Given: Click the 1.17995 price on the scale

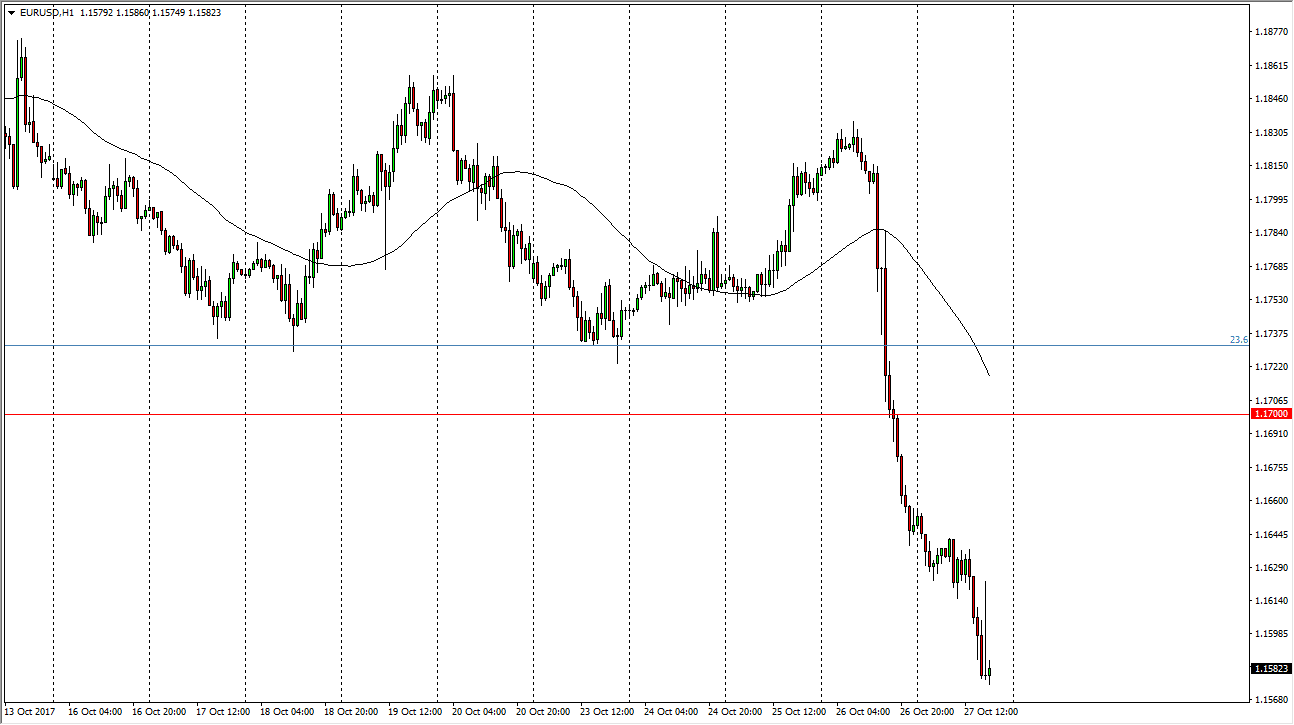Looking at the screenshot, I should (x=1271, y=199).
